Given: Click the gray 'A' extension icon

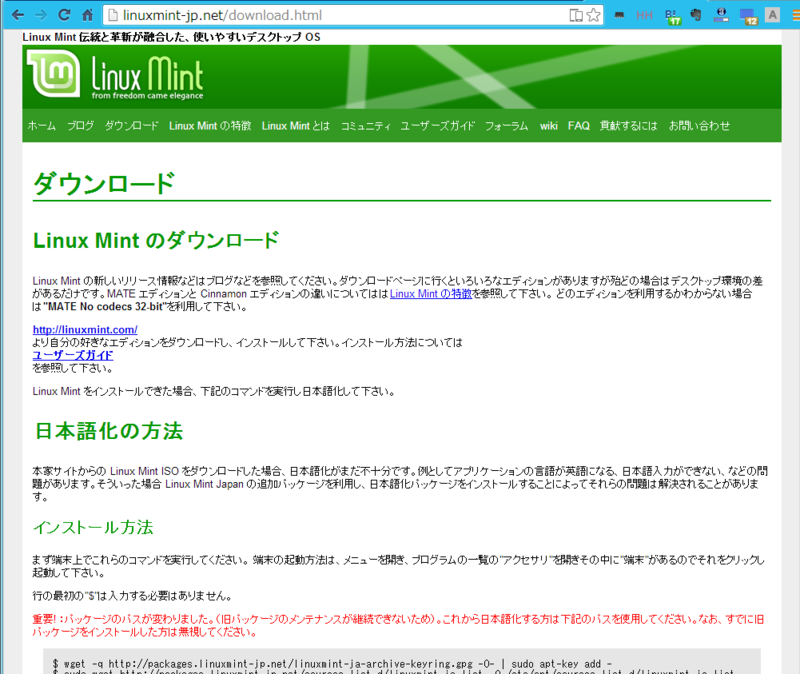Looking at the screenshot, I should click(772, 15).
